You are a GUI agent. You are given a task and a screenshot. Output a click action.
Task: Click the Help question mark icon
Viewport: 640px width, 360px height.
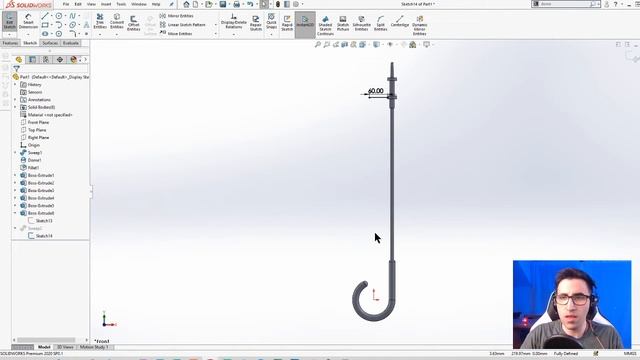pyautogui.click(x=616, y=4)
